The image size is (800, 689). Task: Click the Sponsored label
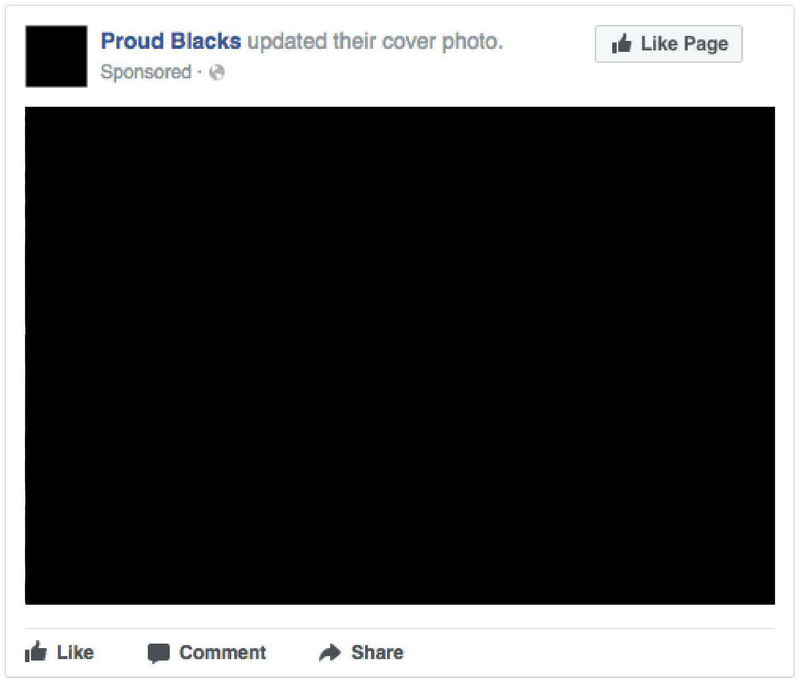[x=146, y=72]
